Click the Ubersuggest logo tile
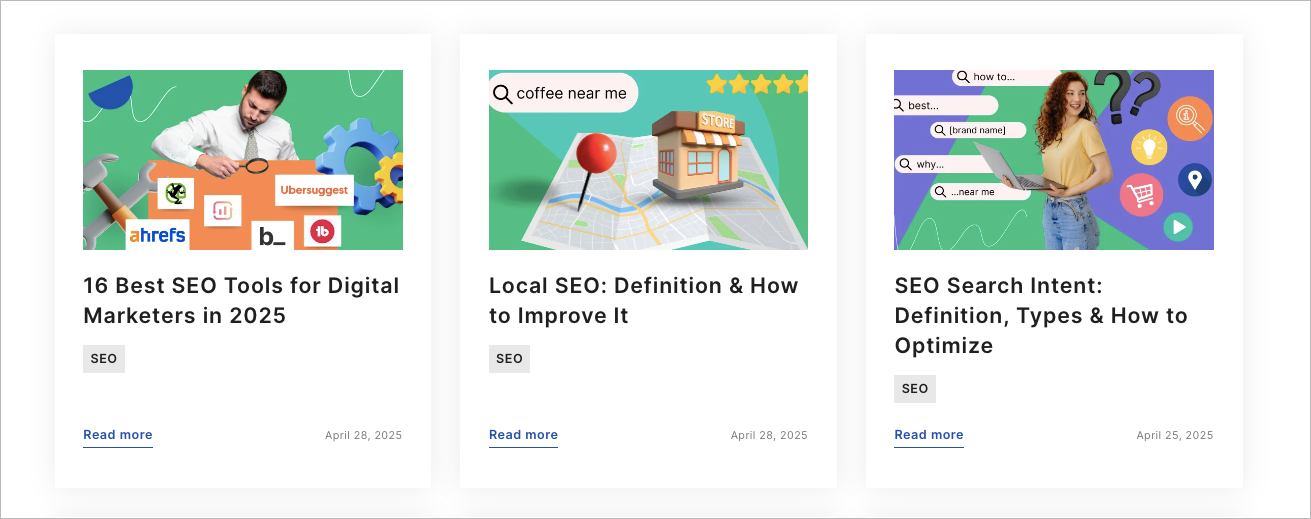 (314, 190)
